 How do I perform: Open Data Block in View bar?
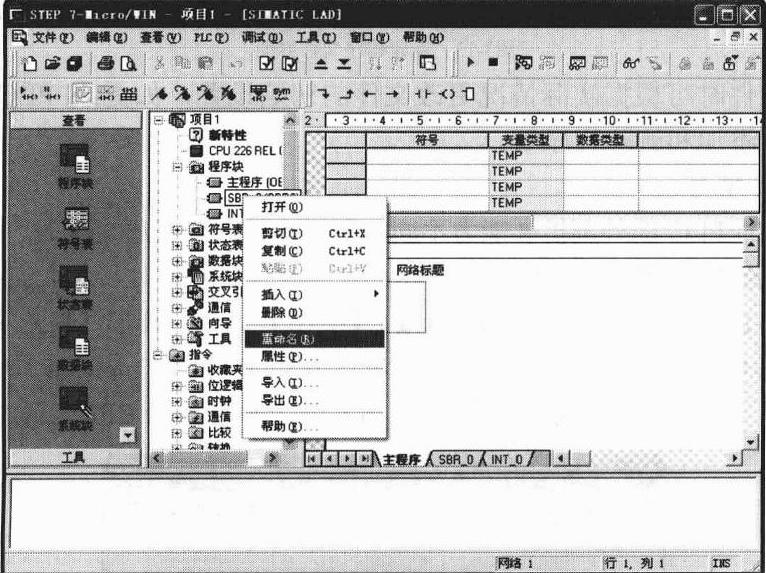tap(75, 349)
